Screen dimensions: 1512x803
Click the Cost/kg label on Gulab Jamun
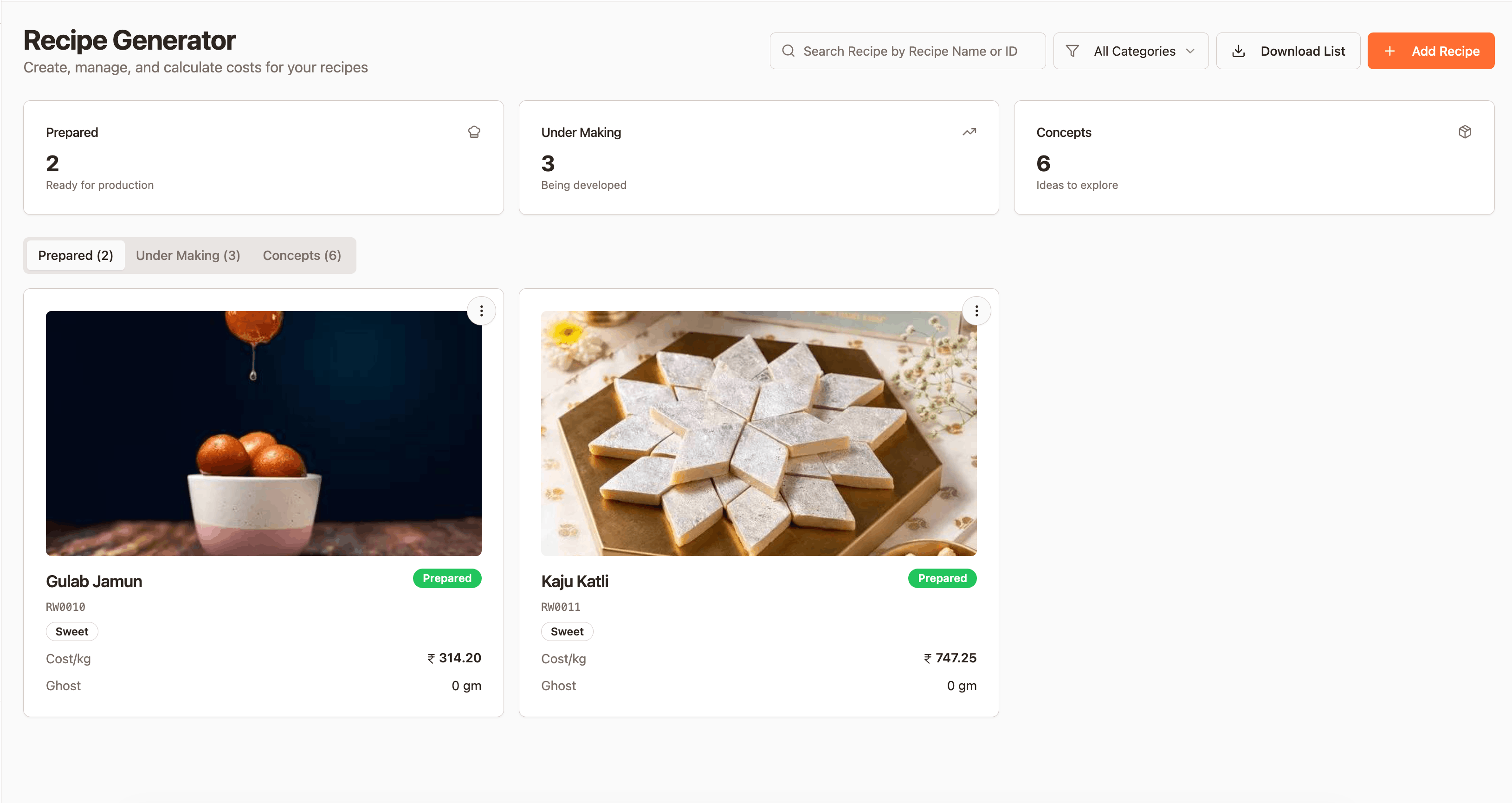[69, 659]
